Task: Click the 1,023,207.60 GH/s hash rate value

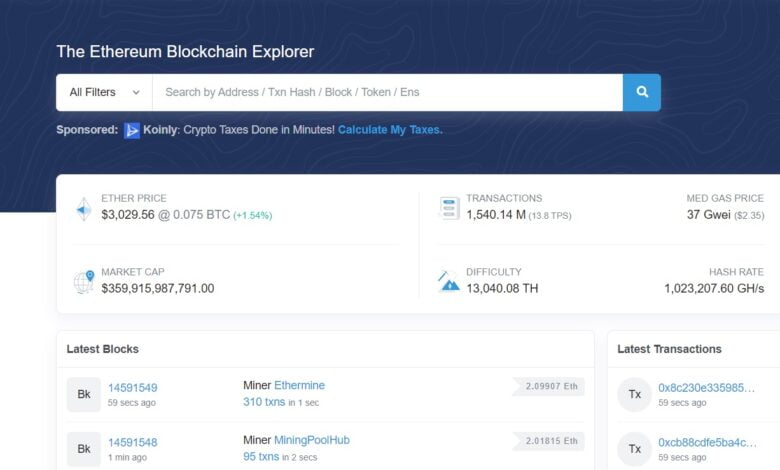Action: coord(714,288)
